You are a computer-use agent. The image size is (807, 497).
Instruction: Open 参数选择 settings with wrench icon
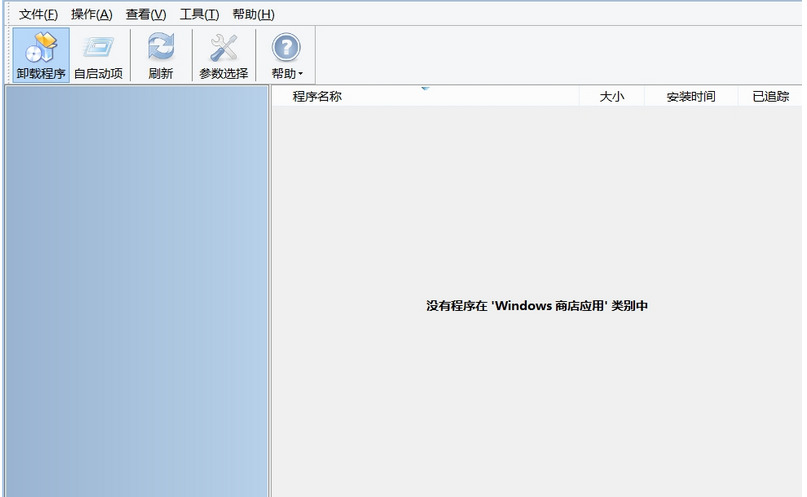point(223,55)
